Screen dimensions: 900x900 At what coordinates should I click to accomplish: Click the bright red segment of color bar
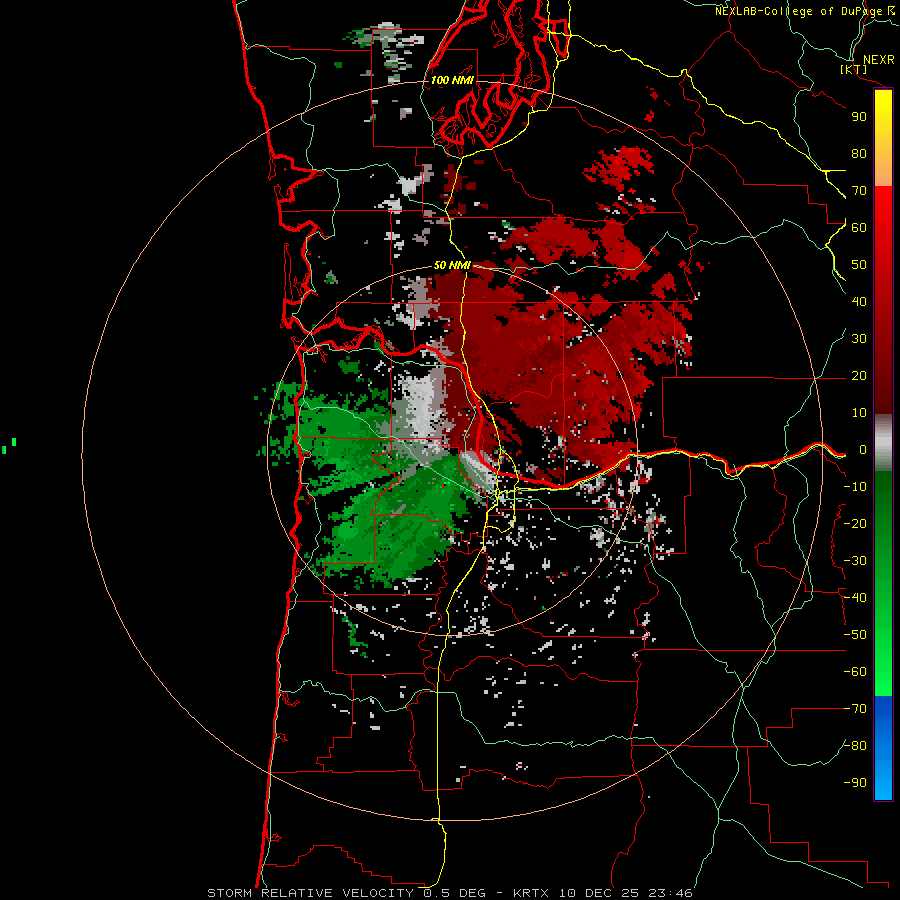coord(883,210)
